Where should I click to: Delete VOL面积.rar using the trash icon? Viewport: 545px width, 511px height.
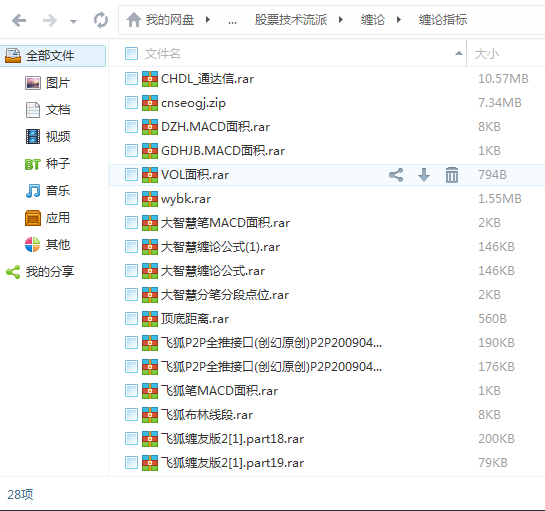(452, 175)
